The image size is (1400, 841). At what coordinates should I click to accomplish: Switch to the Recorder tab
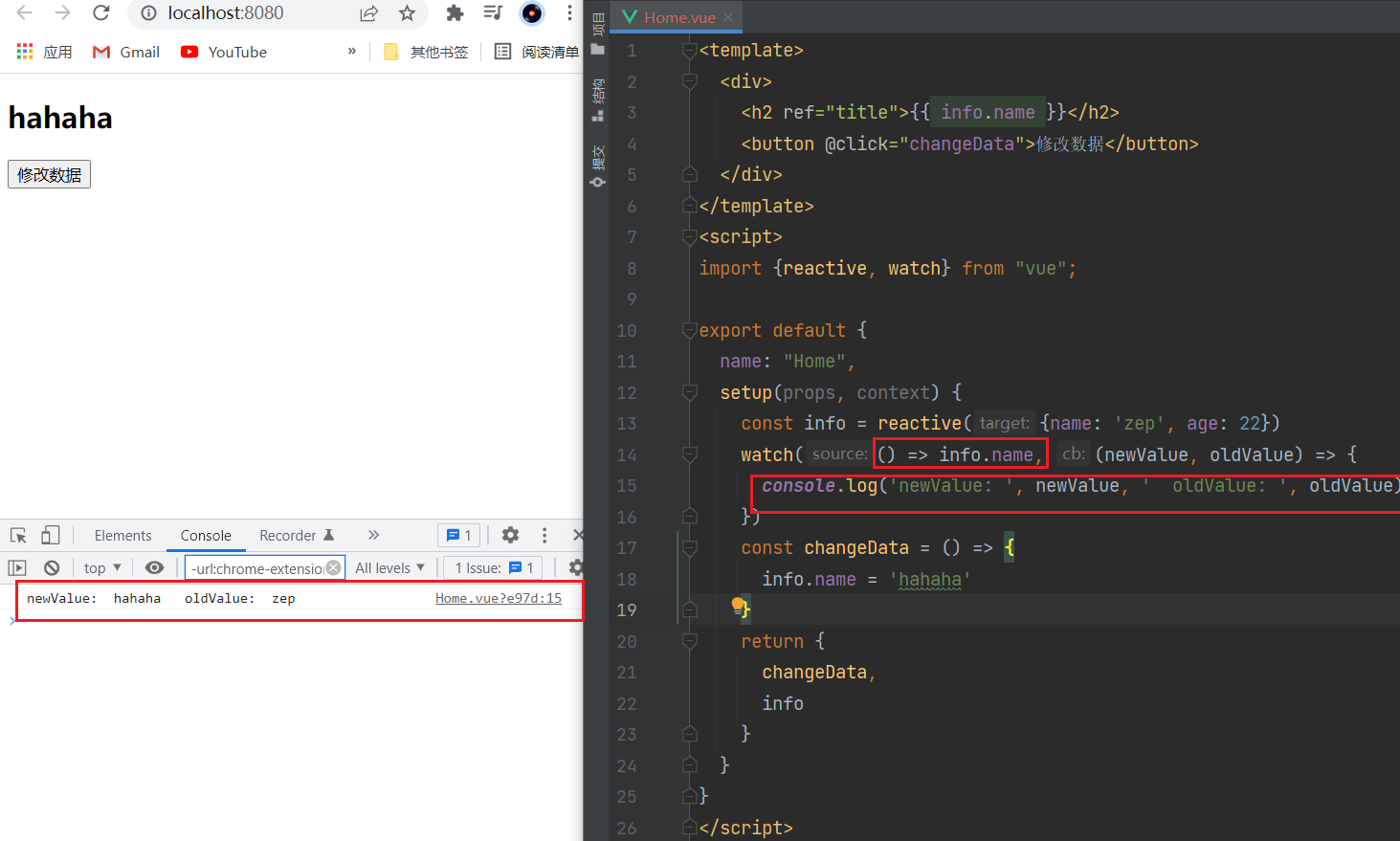tap(297, 535)
